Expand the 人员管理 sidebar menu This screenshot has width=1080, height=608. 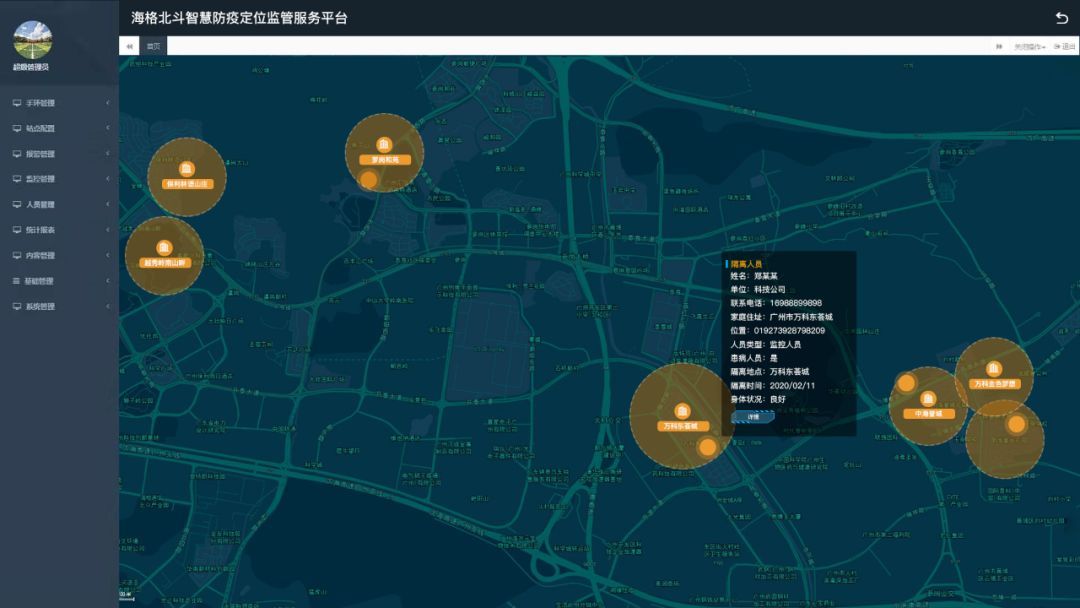click(59, 205)
